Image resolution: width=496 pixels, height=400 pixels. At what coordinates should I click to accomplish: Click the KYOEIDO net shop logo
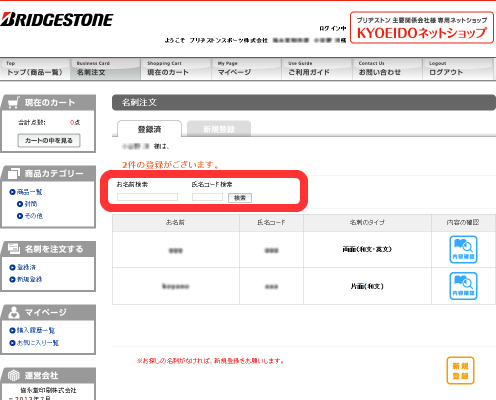coord(422,28)
